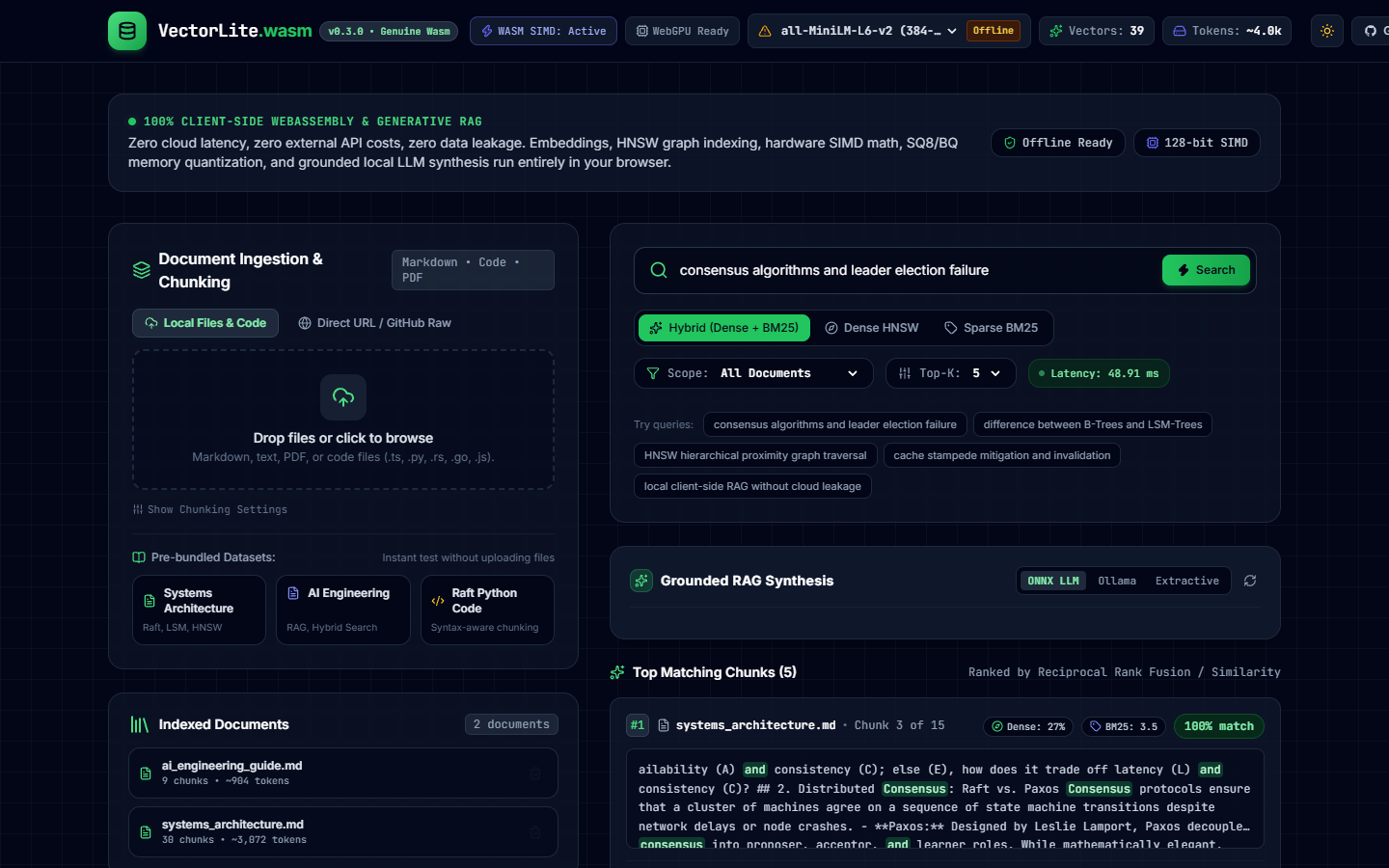Delete ai_engineering_guide.md with its trash icon

(536, 773)
